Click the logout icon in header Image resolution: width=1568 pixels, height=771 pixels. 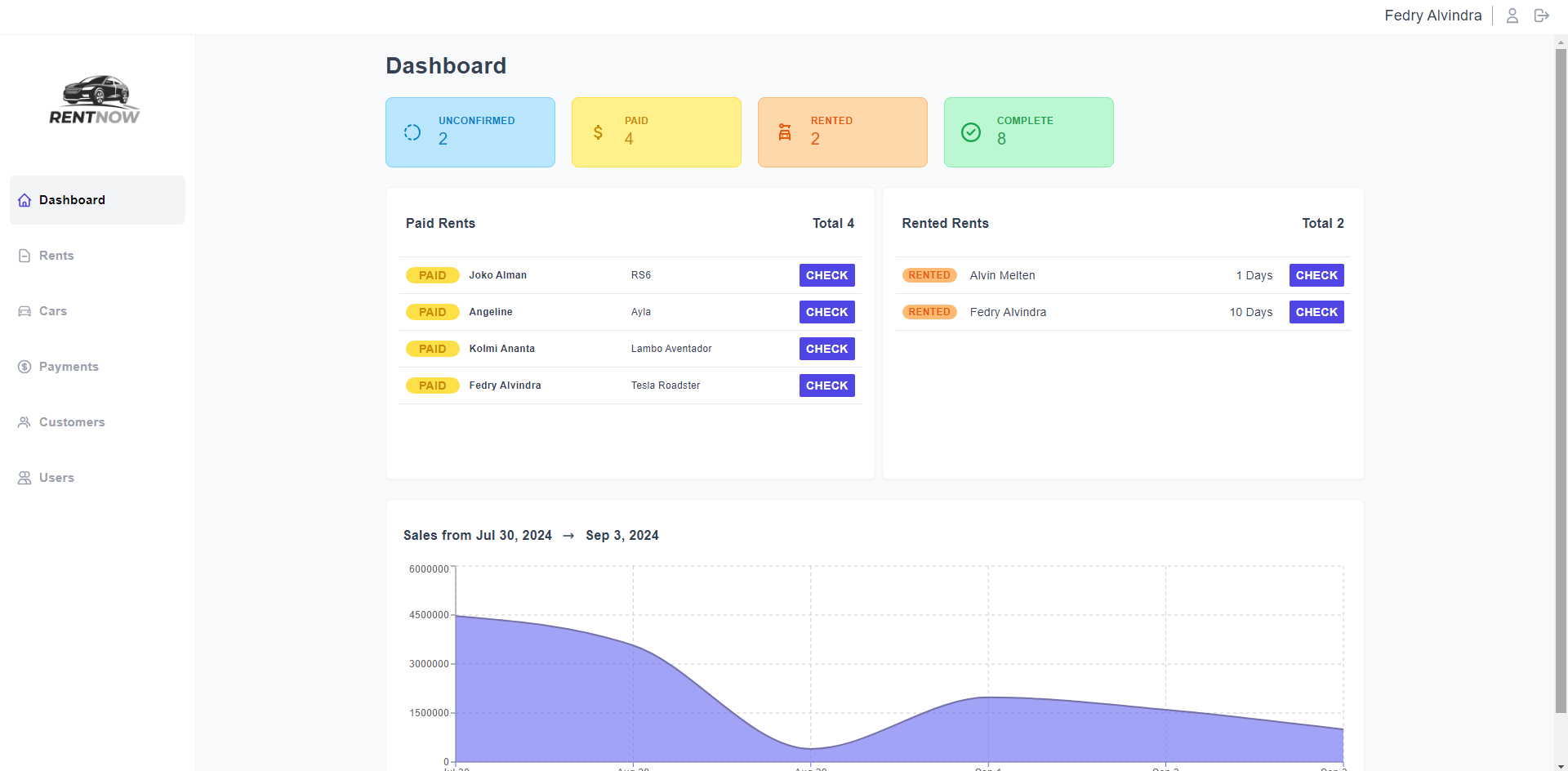coord(1541,16)
